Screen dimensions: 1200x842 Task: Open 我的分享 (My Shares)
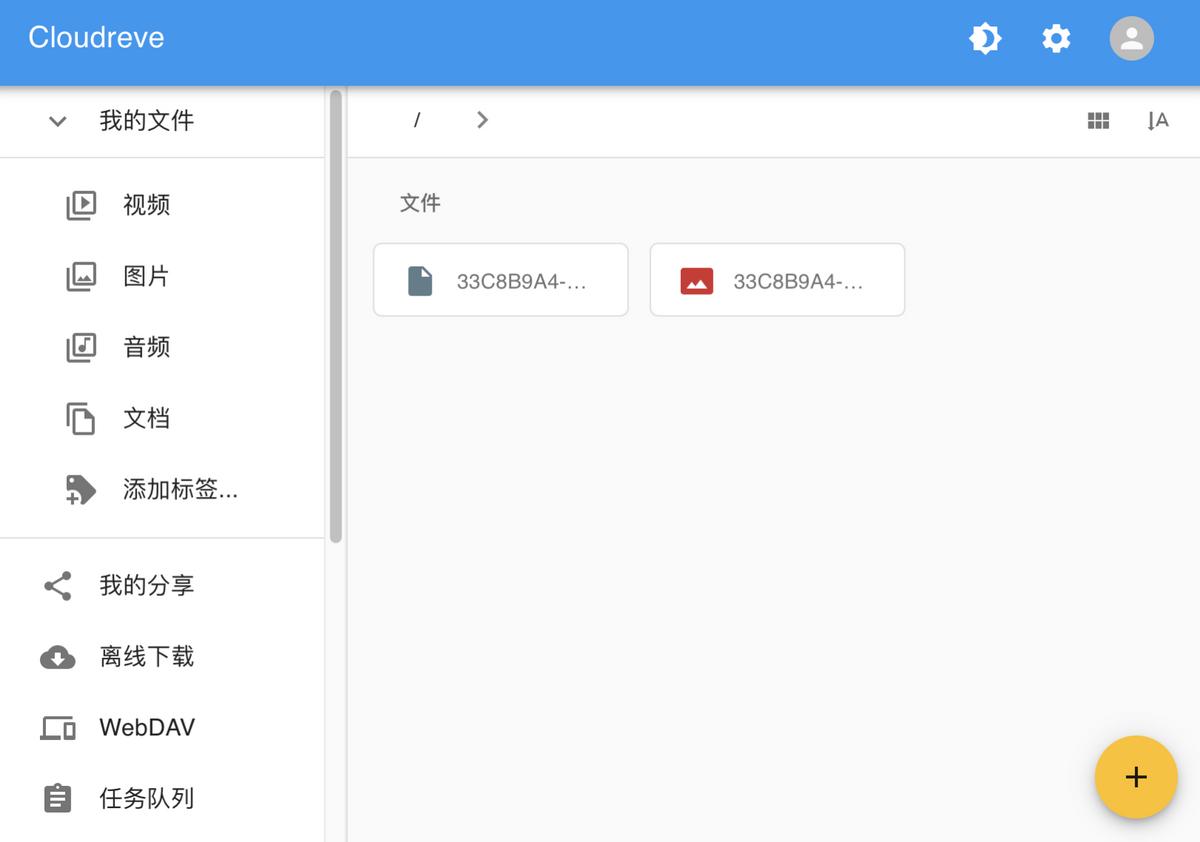point(146,586)
